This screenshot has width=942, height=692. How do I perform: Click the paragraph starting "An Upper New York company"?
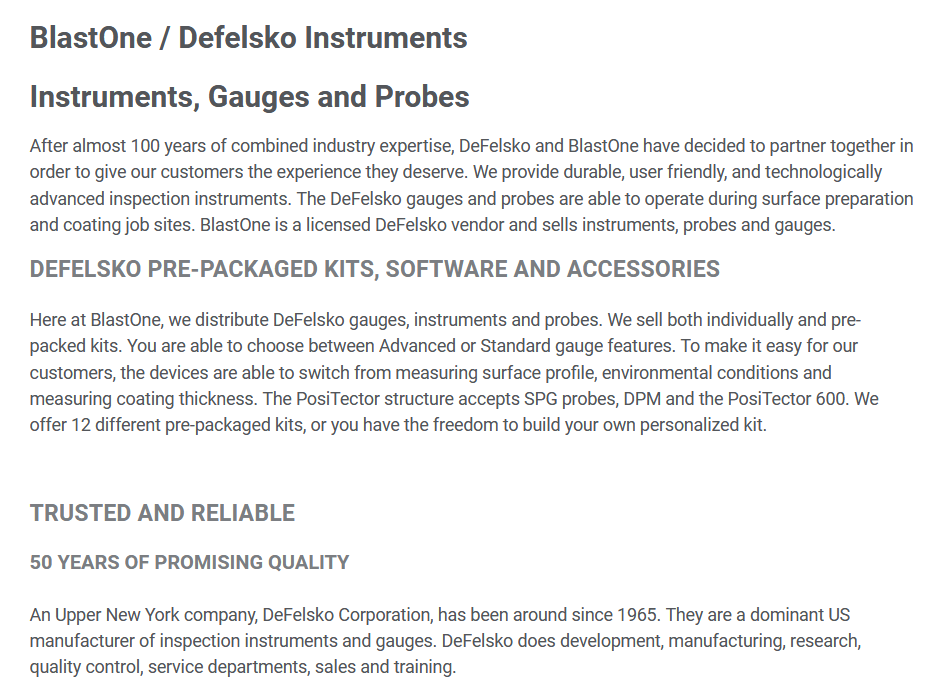click(x=445, y=640)
